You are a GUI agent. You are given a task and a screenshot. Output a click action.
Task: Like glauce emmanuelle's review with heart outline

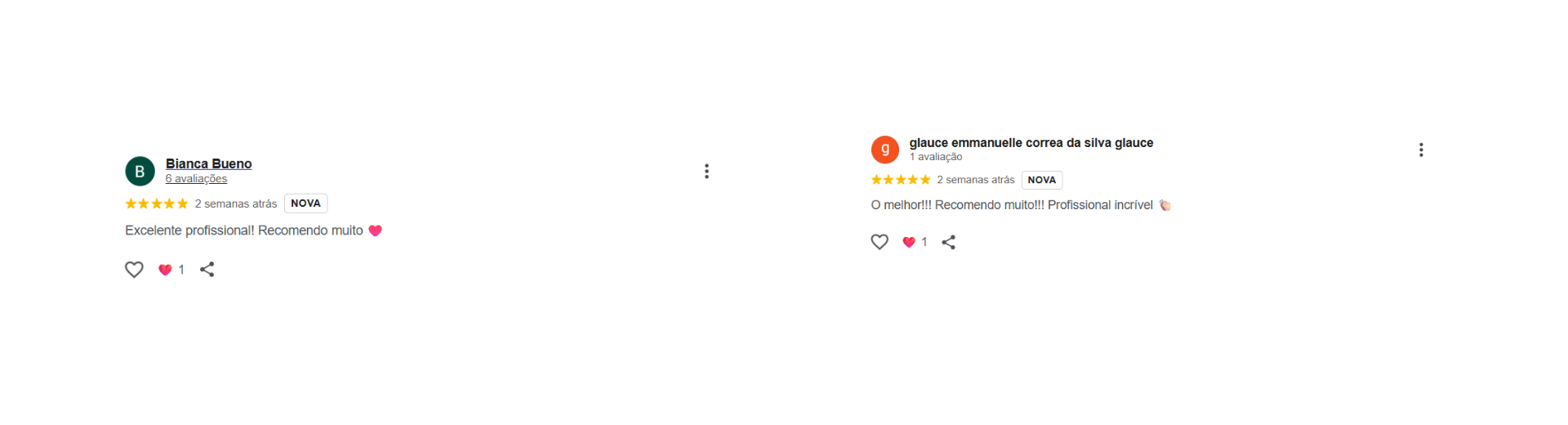click(880, 242)
